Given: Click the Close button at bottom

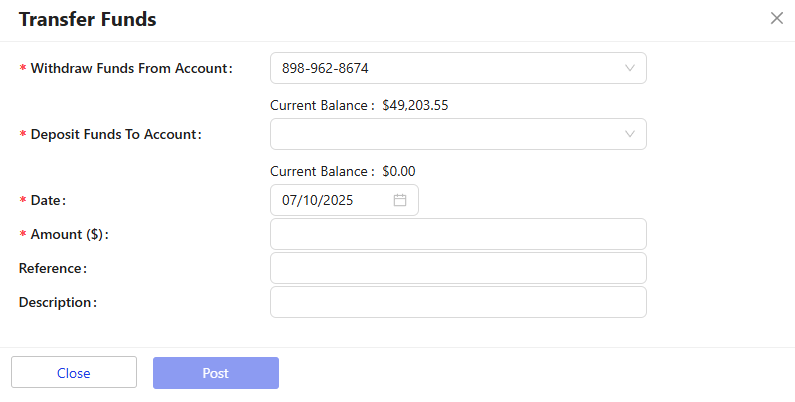Looking at the screenshot, I should (x=74, y=373).
